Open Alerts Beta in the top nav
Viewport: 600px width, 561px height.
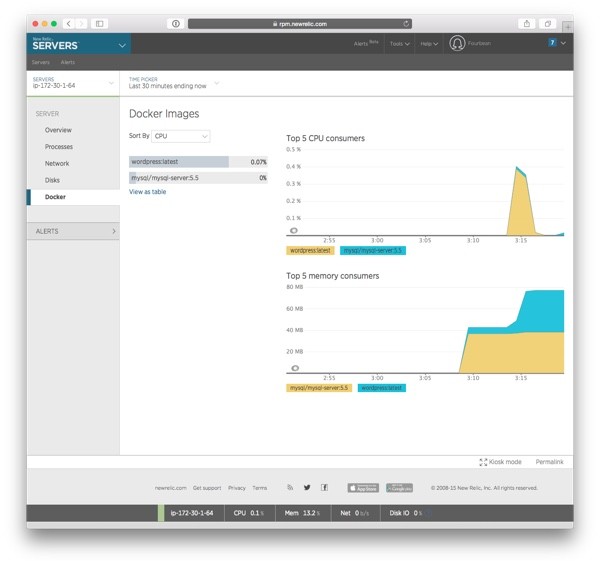click(366, 43)
